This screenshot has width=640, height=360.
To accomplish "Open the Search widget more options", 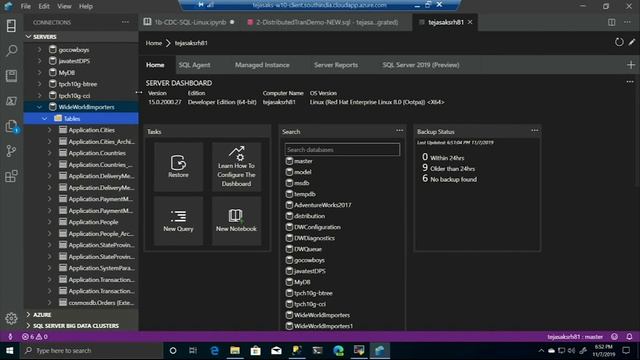I will (x=400, y=131).
